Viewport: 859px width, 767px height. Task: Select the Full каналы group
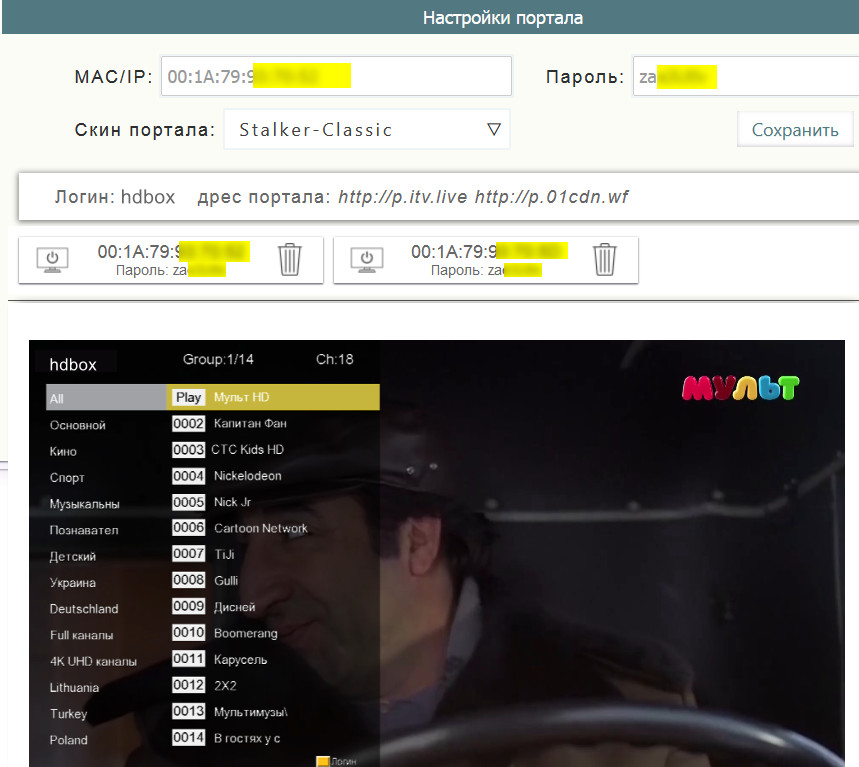[82, 636]
